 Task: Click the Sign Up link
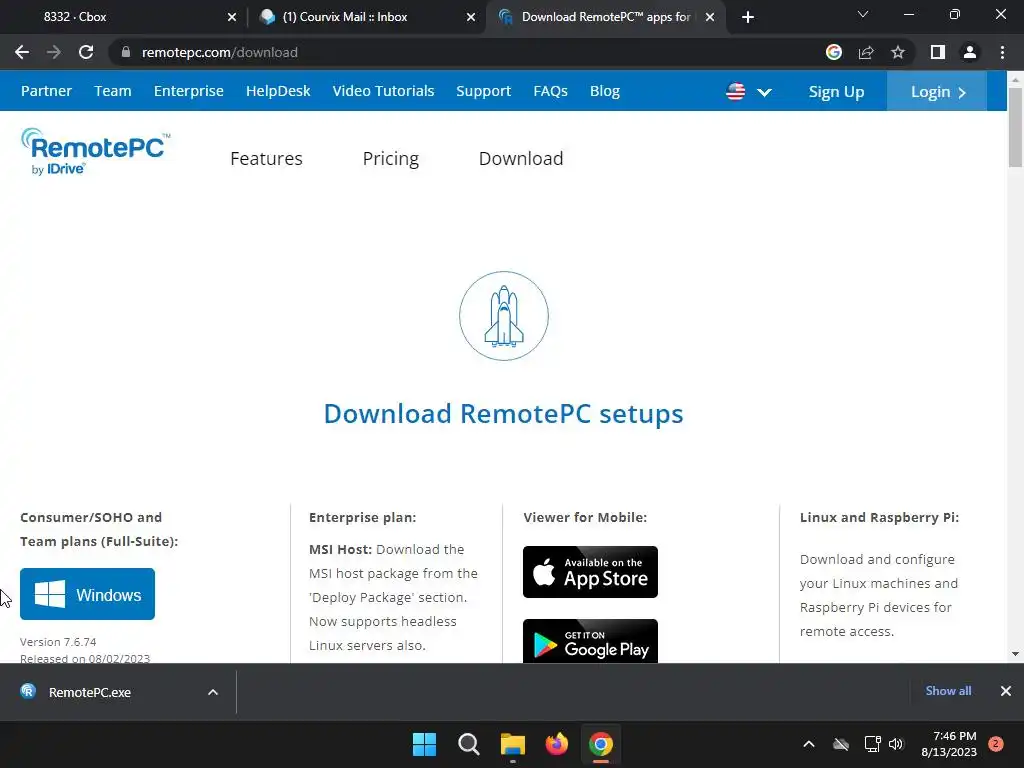click(x=836, y=92)
